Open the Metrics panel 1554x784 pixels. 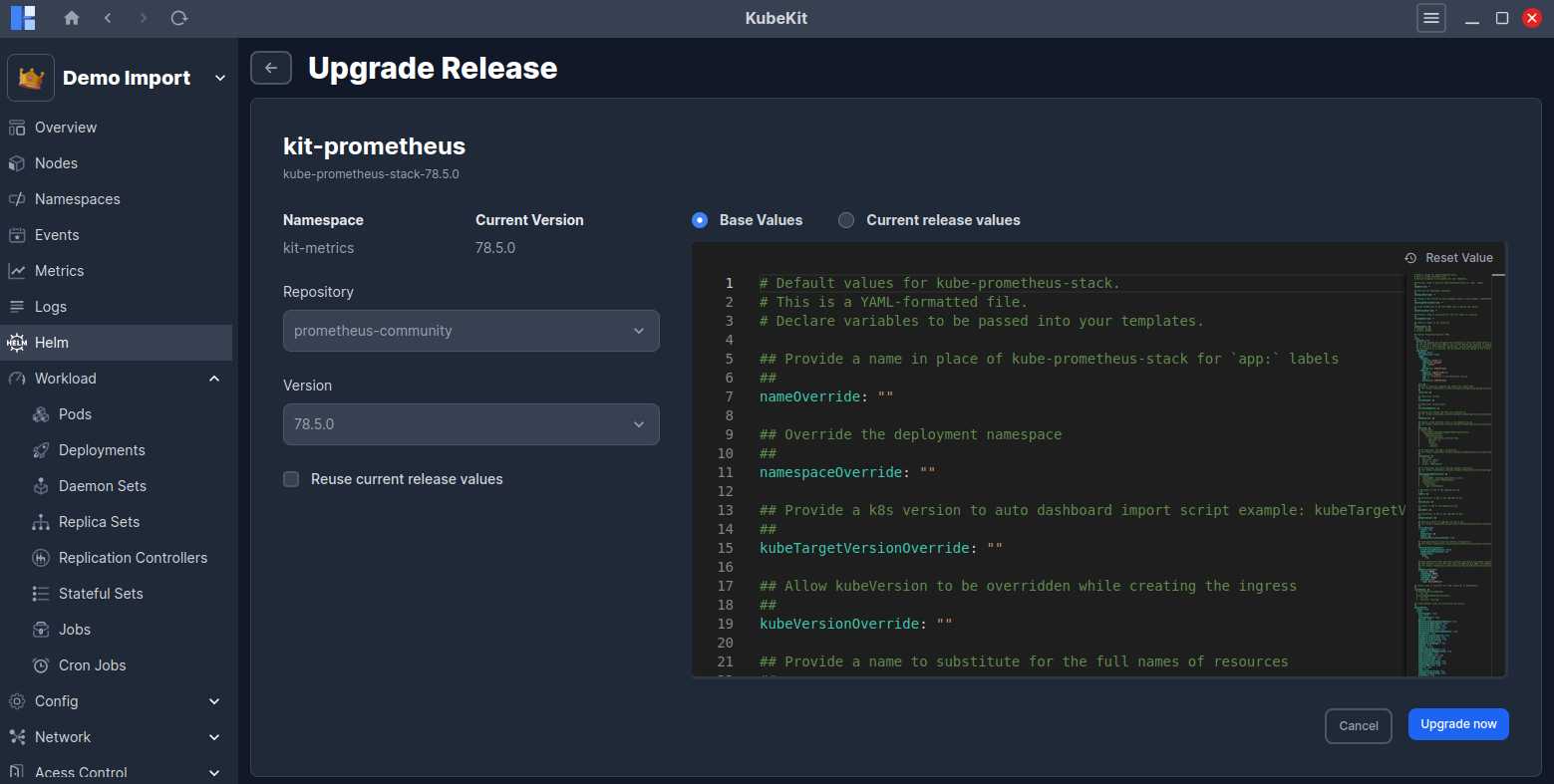pyautogui.click(x=17, y=270)
